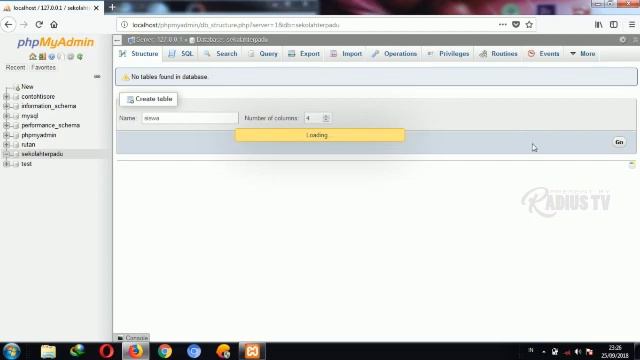Reload the current page
This screenshot has height=360, width=640.
coord(39,24)
